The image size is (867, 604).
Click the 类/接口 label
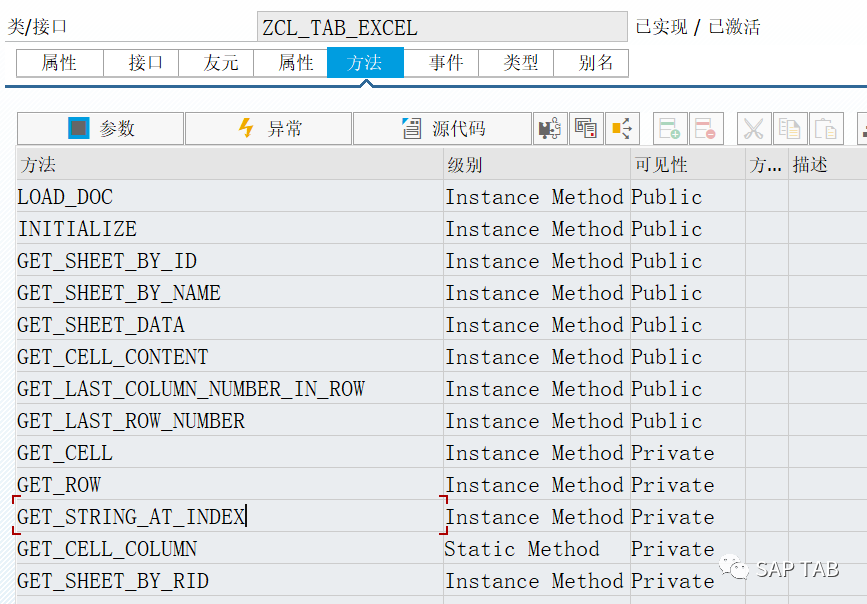pyautogui.click(x=37, y=27)
